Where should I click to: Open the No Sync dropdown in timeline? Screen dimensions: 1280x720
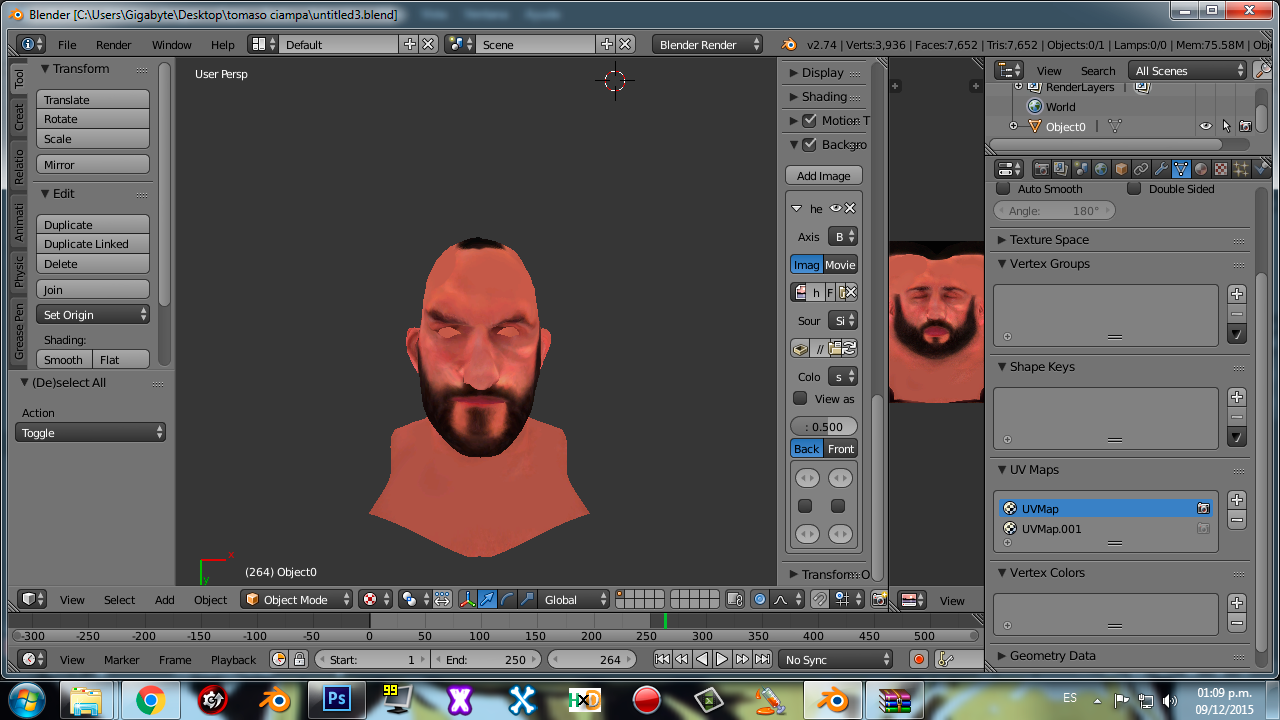pyautogui.click(x=836, y=659)
